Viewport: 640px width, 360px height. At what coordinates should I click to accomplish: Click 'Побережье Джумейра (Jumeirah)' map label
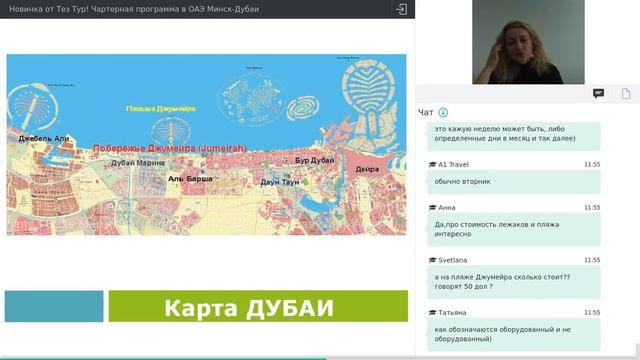[170, 148]
